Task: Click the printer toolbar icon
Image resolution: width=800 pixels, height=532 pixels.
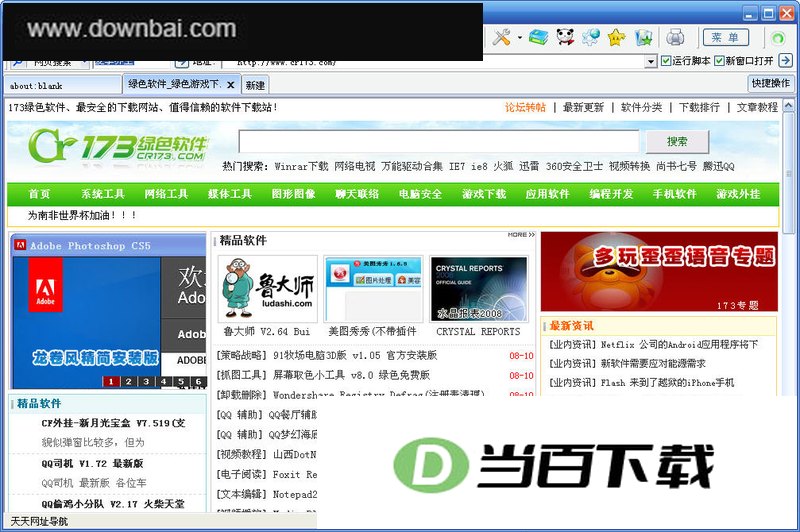Action: 675,37
